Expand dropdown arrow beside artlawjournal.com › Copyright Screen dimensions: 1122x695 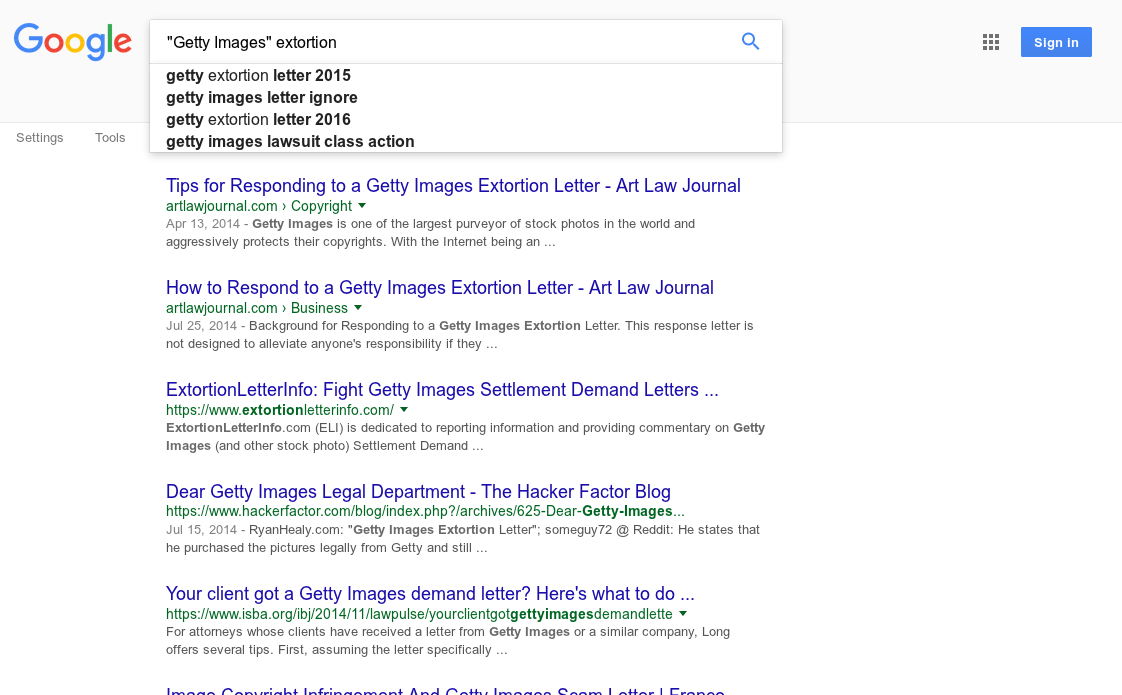(x=362, y=206)
